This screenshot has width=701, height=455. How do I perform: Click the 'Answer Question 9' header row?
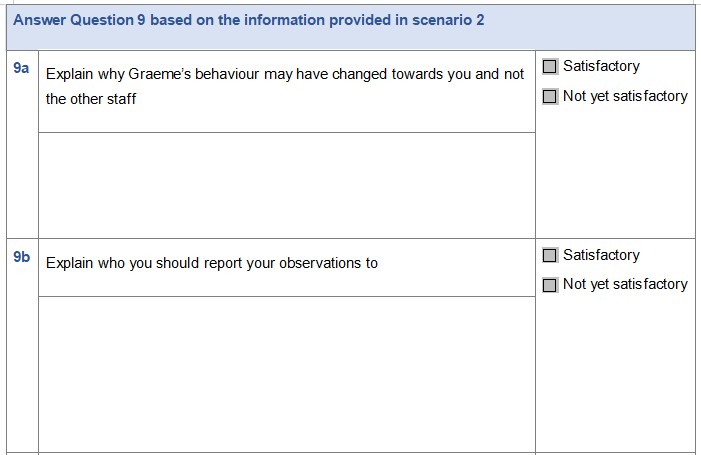point(350,24)
